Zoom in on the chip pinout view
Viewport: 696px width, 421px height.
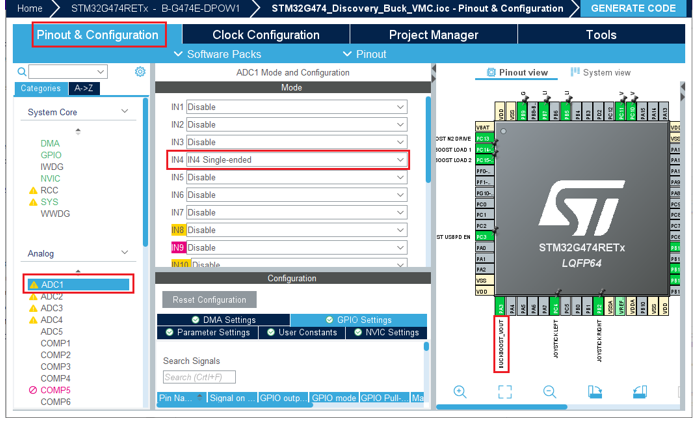tap(460, 392)
